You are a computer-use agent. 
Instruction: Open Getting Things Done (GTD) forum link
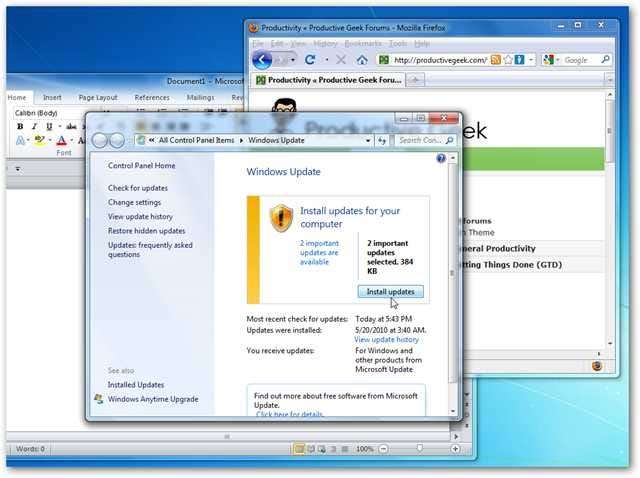511,265
